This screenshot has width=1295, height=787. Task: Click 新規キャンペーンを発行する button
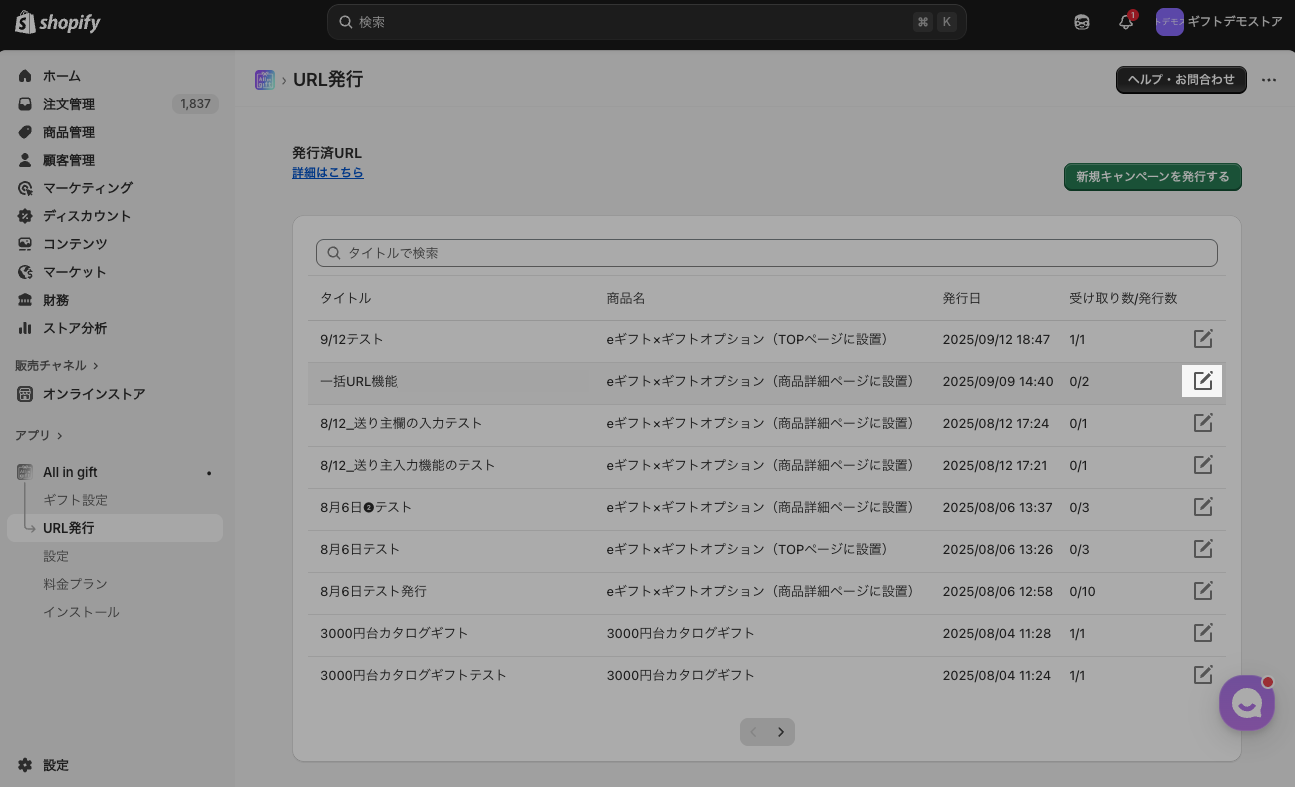(x=1152, y=177)
